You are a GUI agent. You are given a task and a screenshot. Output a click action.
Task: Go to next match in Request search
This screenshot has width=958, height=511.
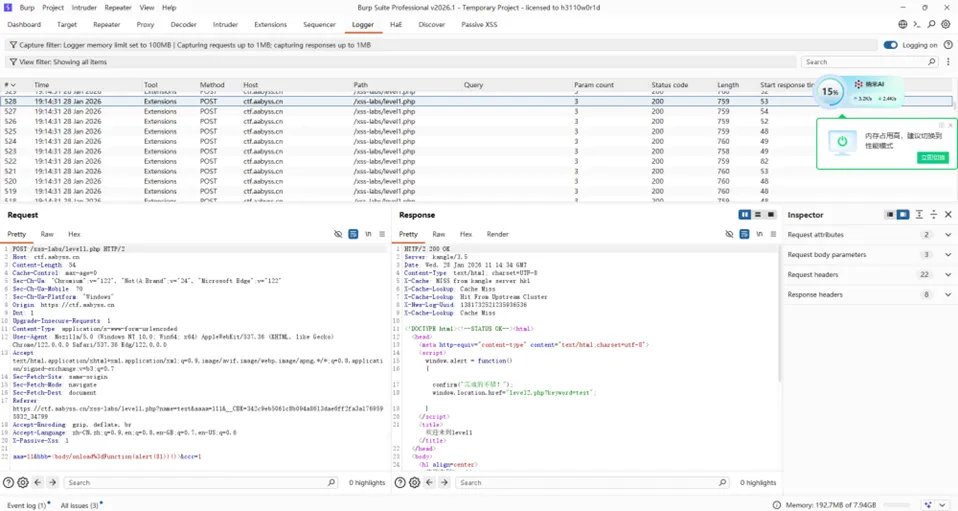click(53, 482)
